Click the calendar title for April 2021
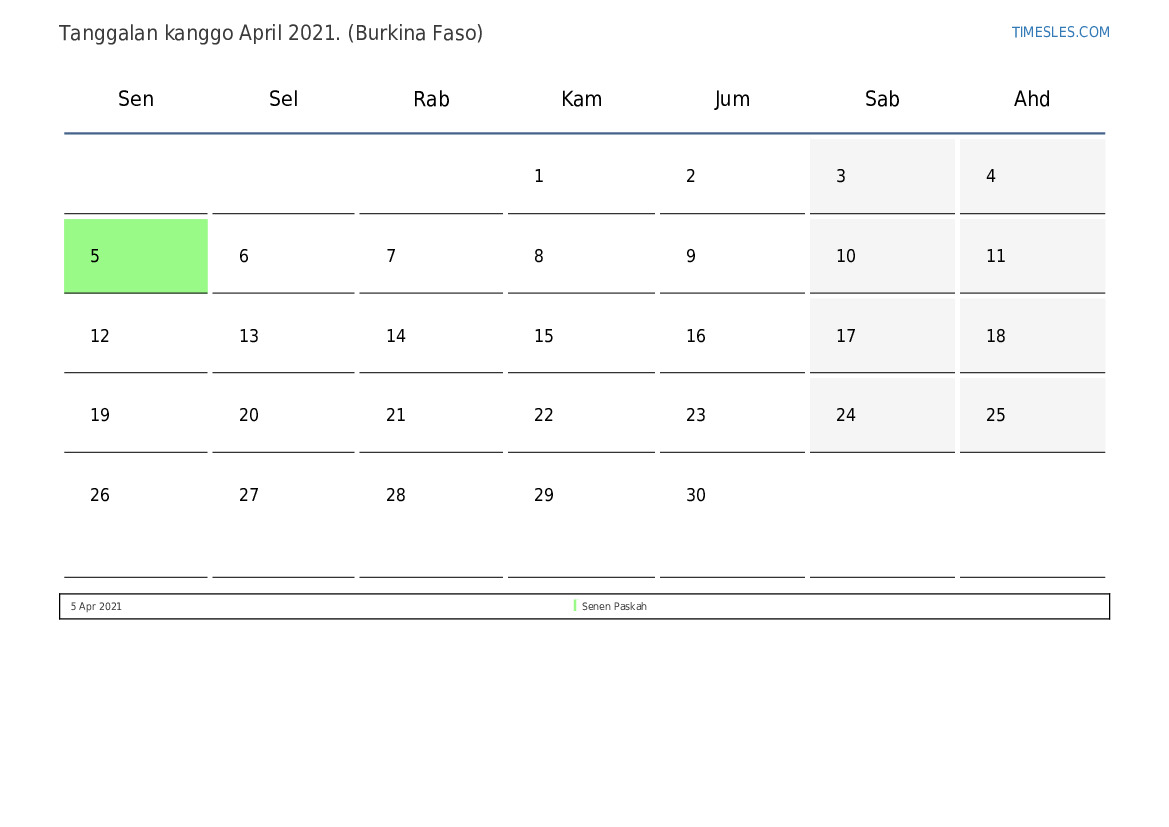Viewport: 1169px width, 827px height. pyautogui.click(x=271, y=33)
